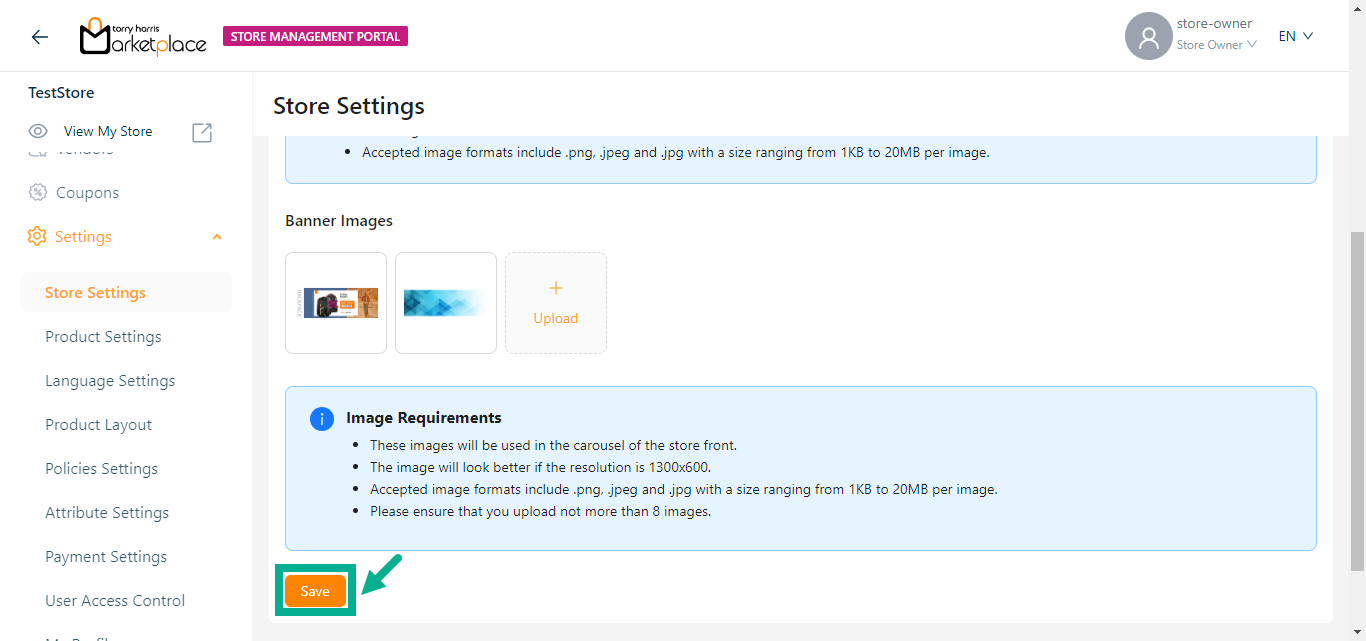Select the first banner image thumbnail

(x=336, y=303)
